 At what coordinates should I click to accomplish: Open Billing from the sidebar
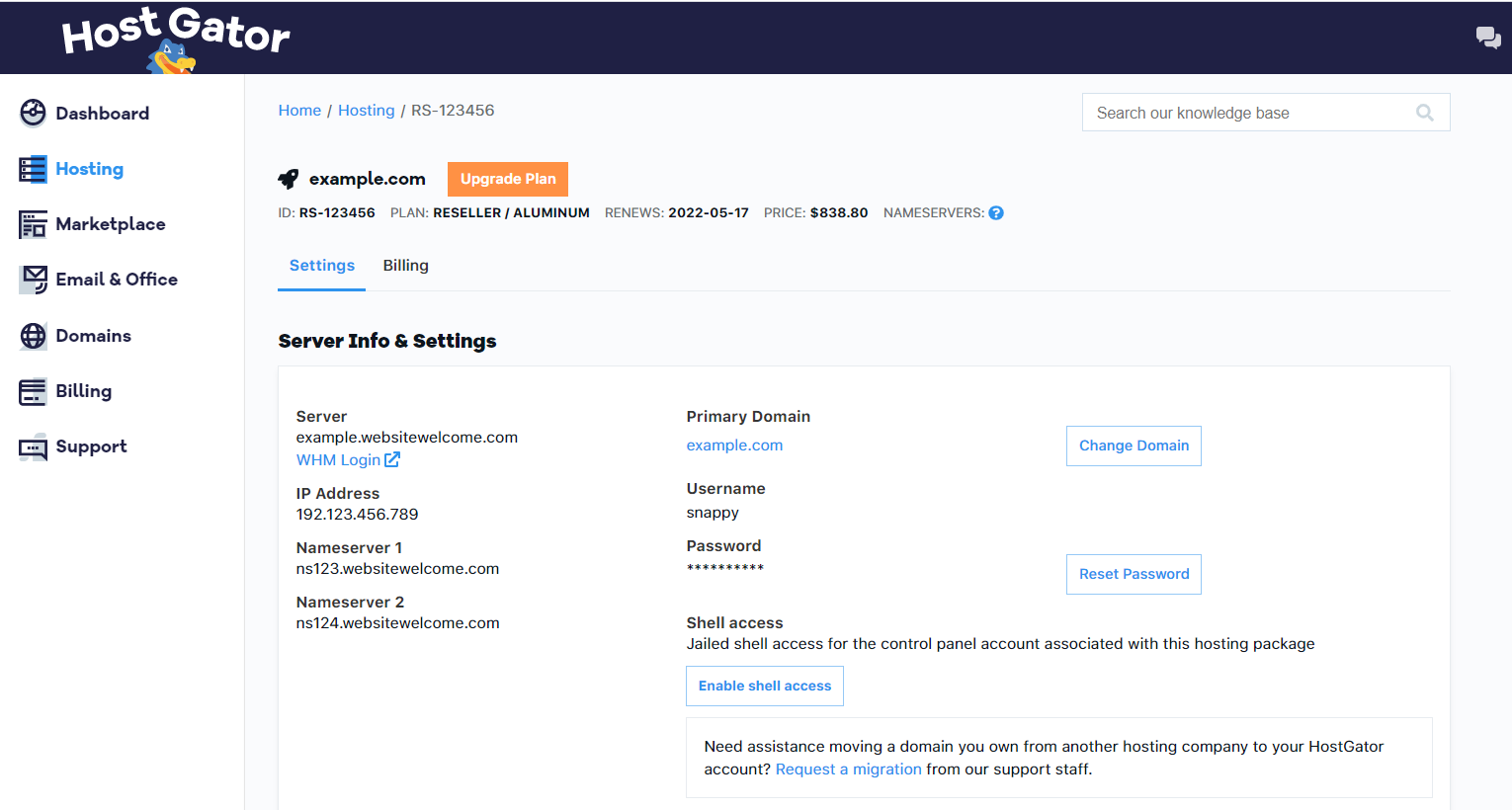85,391
